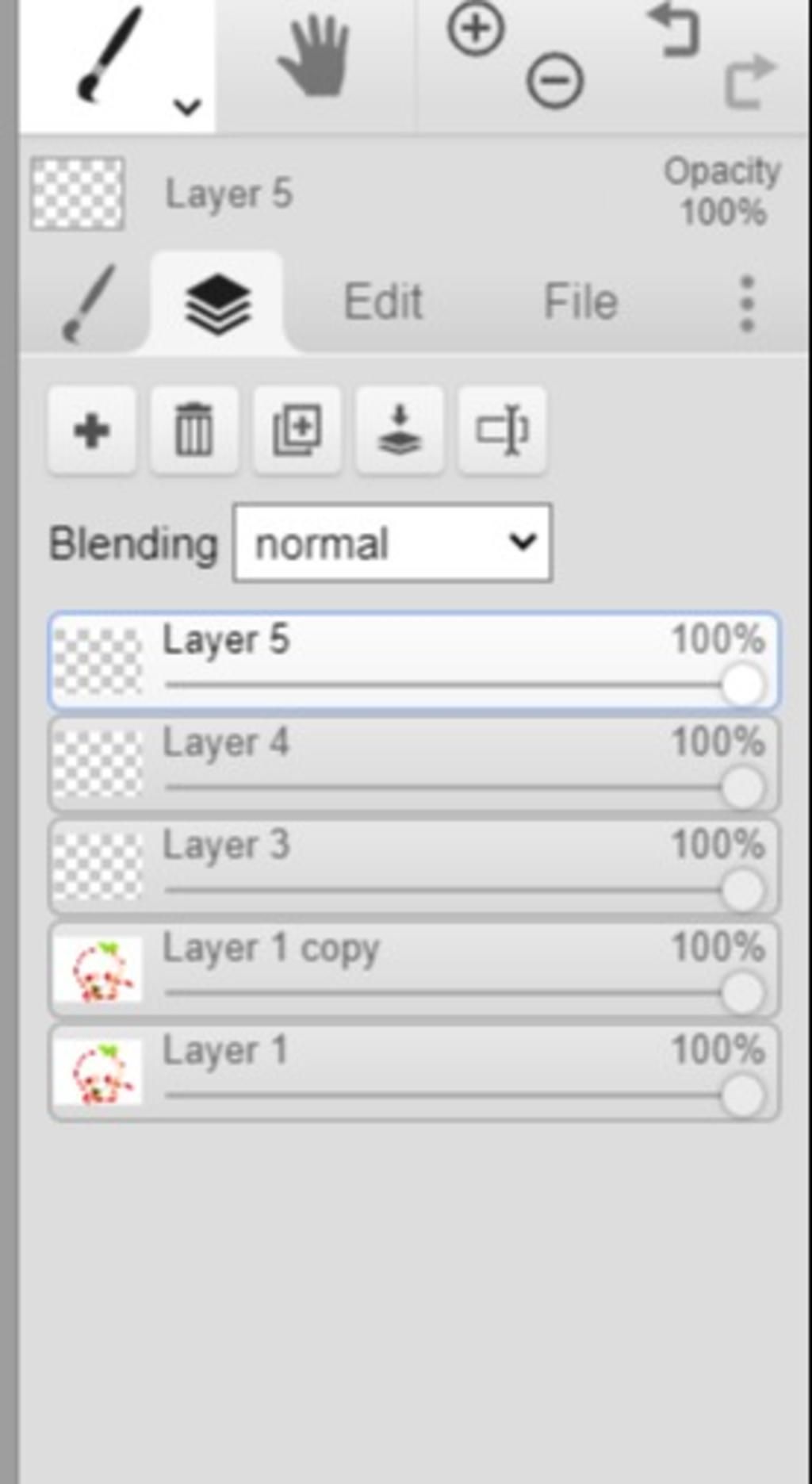Click the Layer 4 opacity slider handle
This screenshot has height=1484, width=812.
[x=742, y=788]
